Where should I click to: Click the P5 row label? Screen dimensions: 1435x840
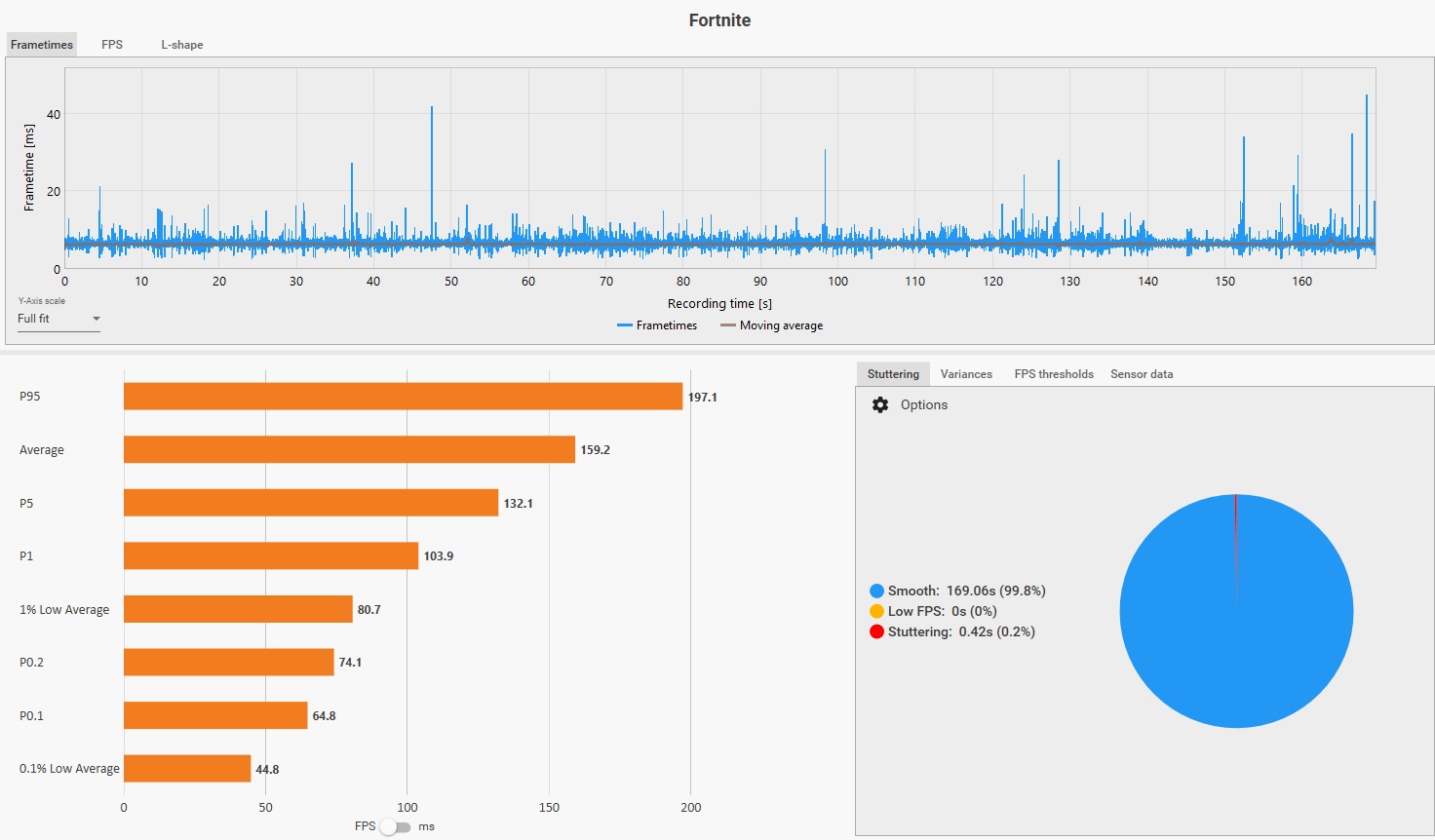point(26,504)
